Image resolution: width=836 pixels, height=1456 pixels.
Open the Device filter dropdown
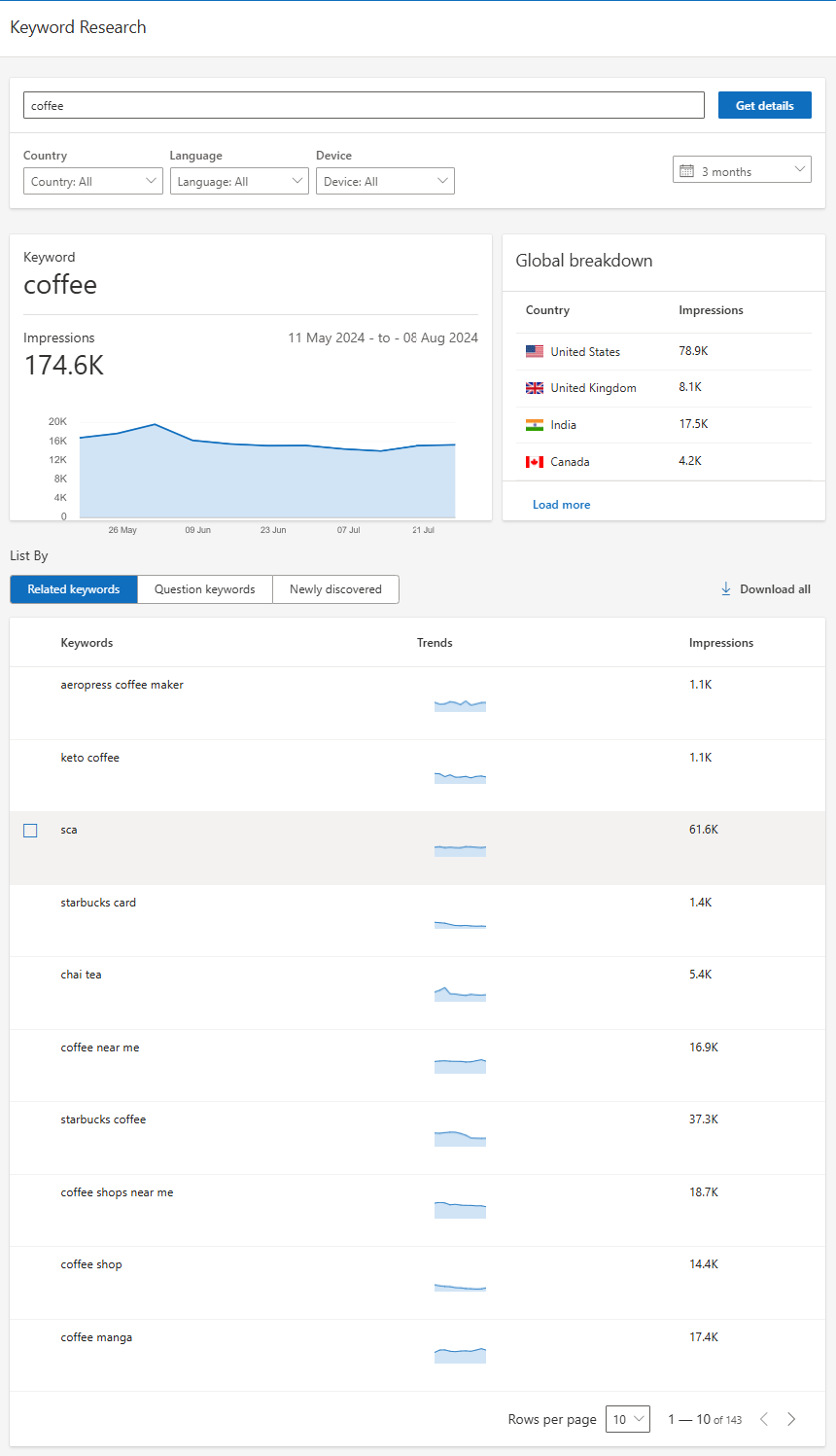[385, 182]
